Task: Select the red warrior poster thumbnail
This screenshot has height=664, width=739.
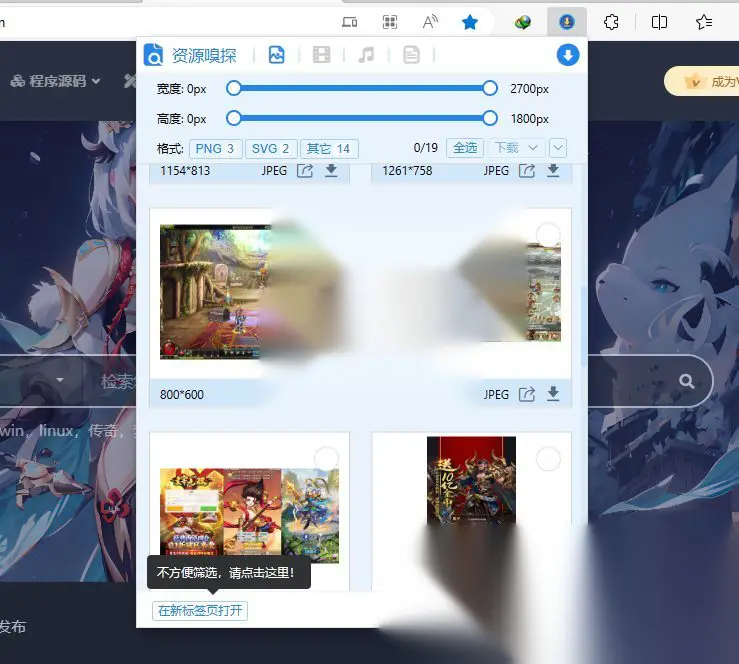Action: point(471,480)
